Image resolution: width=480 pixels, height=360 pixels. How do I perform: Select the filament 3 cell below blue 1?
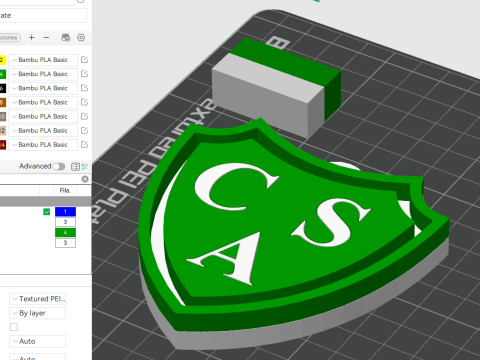point(65,222)
